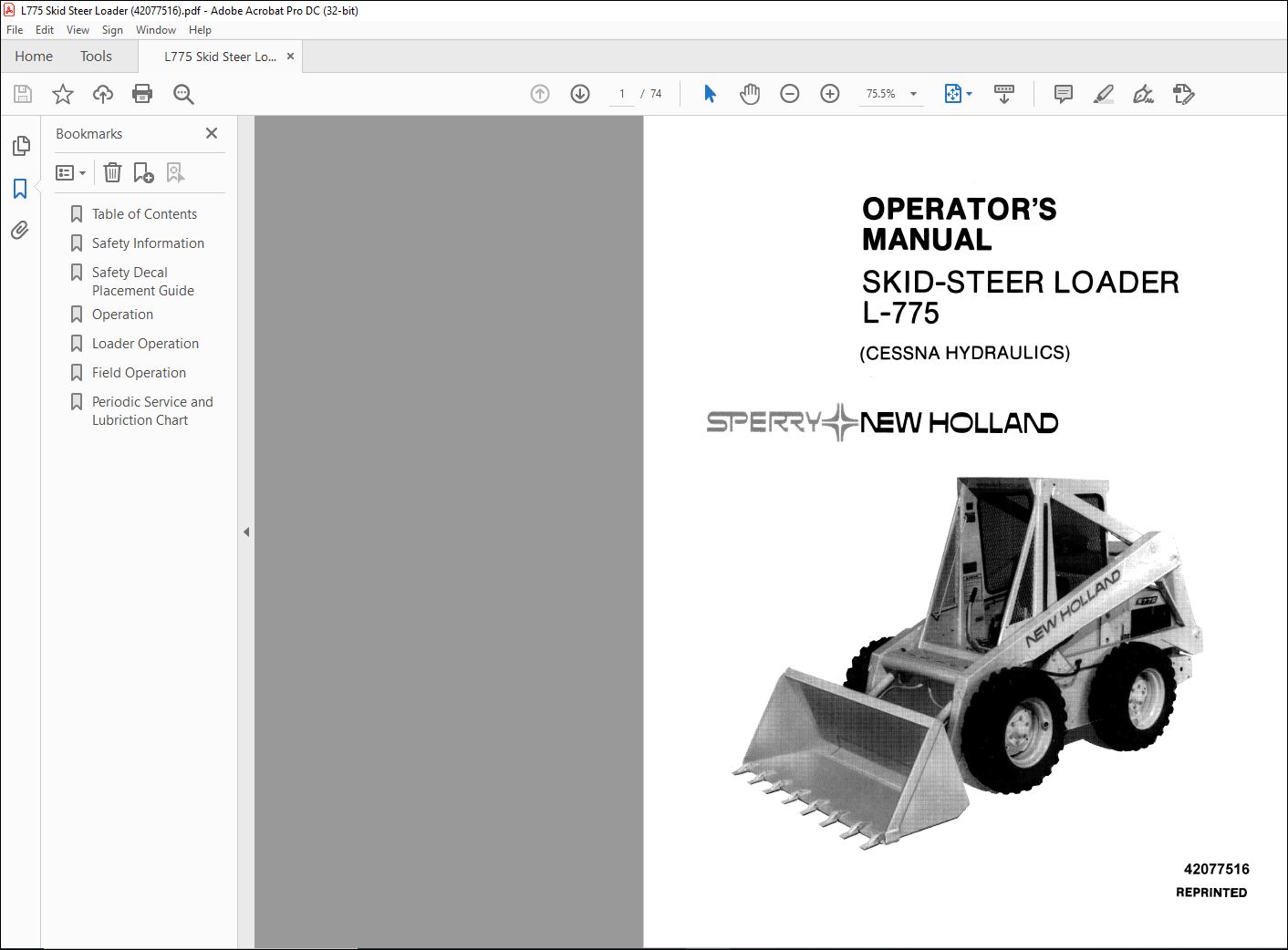This screenshot has height=950, width=1288.
Task: Open the Field Operation bookmark
Action: (x=139, y=373)
